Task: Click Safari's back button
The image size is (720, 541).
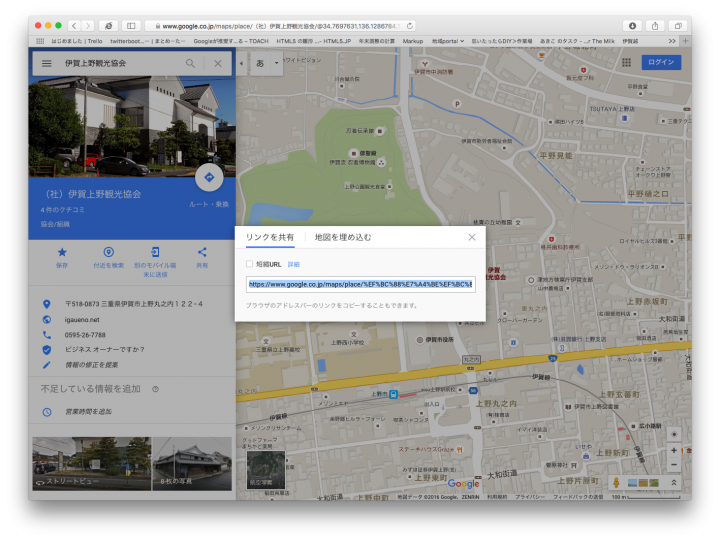Action: [x=74, y=26]
